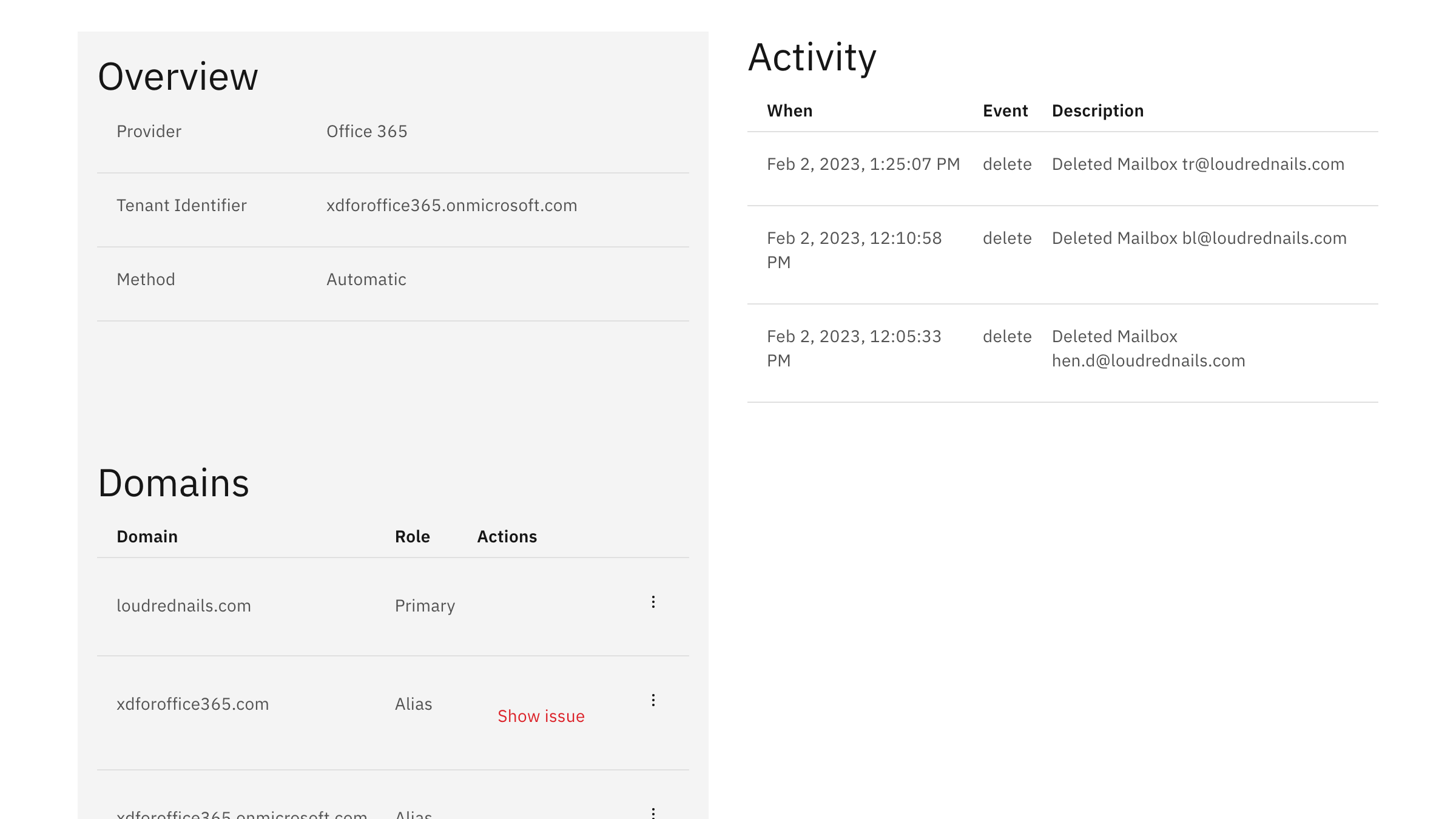Click the Alias role for xdforoffice365.com
This screenshot has height=819, width=1456.
point(414,704)
